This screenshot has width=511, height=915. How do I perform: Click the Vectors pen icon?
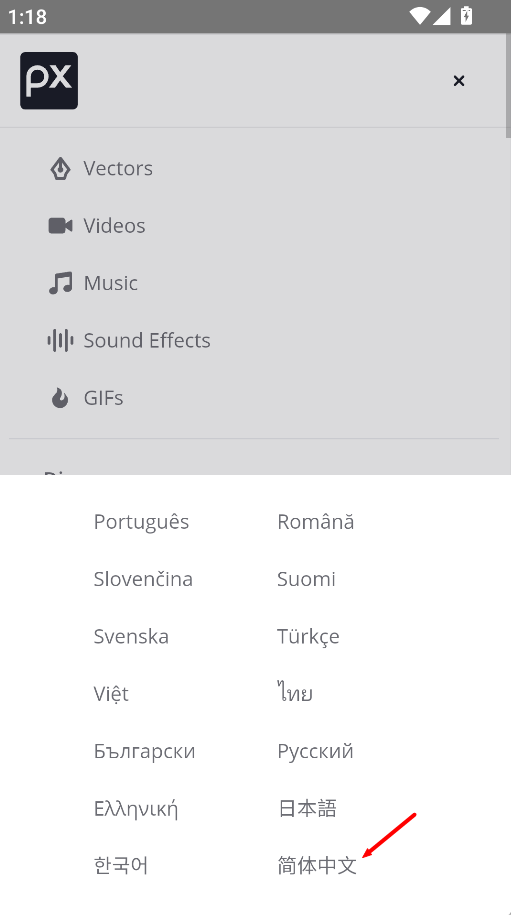pyautogui.click(x=60, y=169)
